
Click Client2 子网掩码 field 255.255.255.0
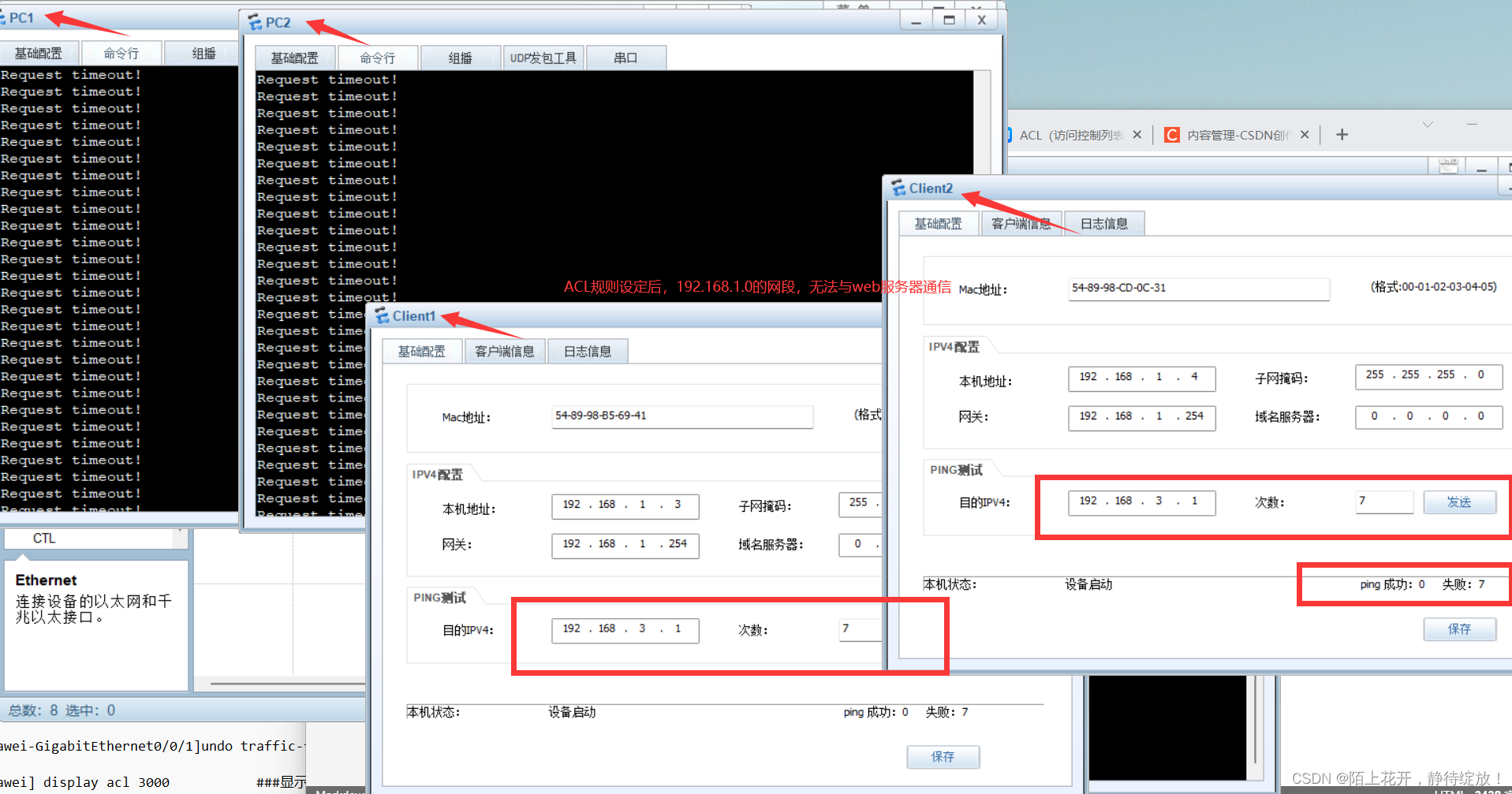1428,376
